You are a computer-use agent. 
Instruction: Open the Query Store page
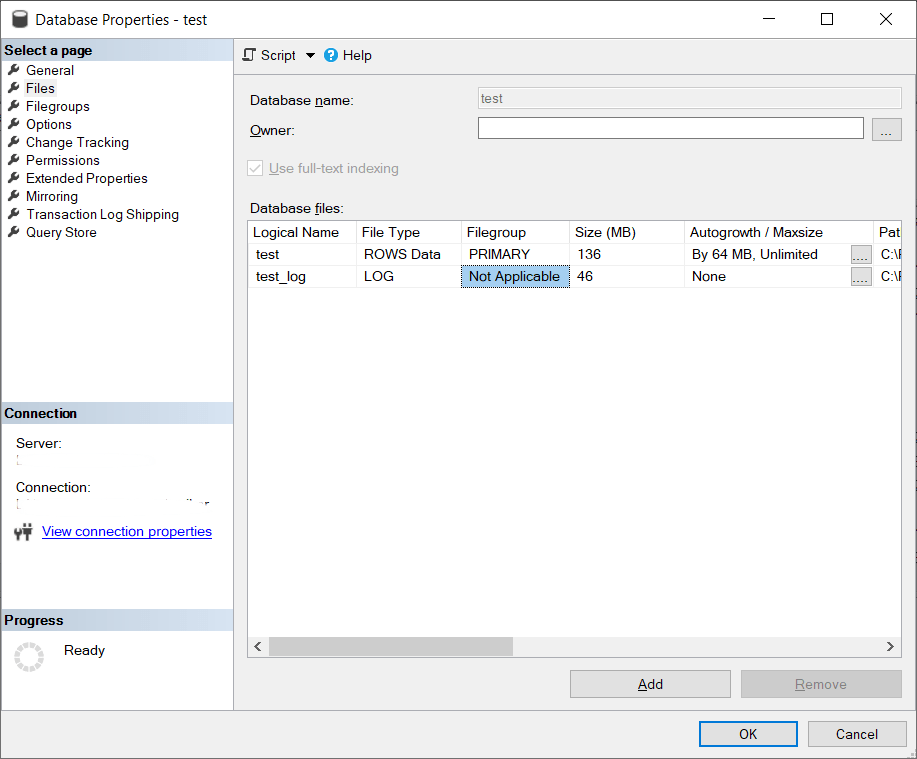click(59, 232)
